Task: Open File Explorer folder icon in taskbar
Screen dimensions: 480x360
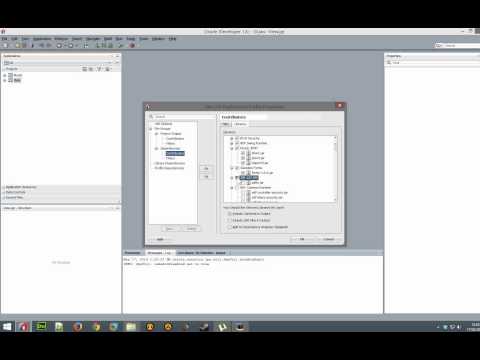Action: coord(131,327)
